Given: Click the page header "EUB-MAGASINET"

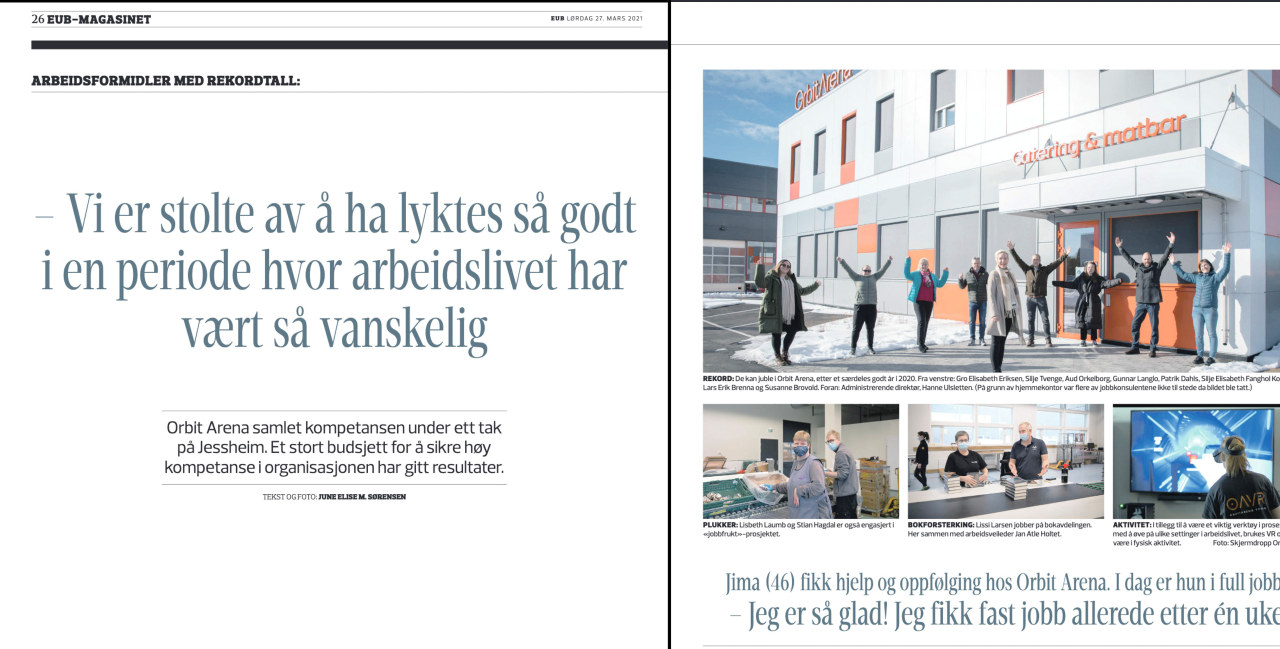Looking at the screenshot, I should (99, 19).
